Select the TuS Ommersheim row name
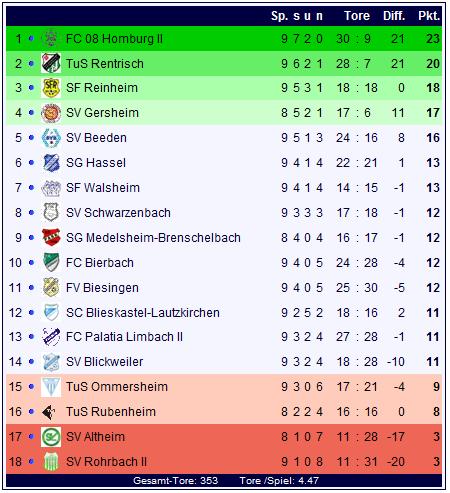The width and height of the screenshot is (450, 493). [x=117, y=387]
